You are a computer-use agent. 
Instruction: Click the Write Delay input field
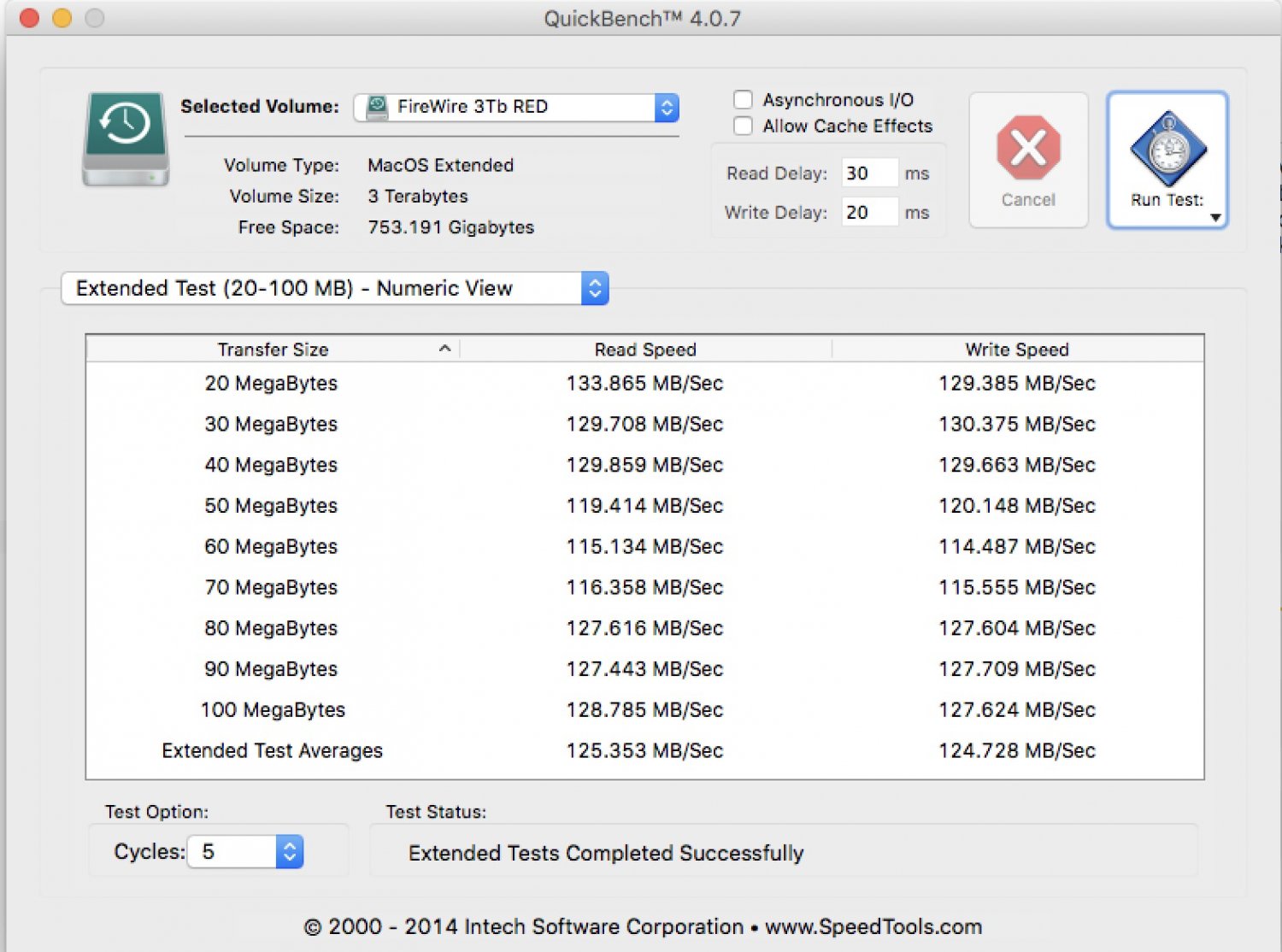point(869,213)
